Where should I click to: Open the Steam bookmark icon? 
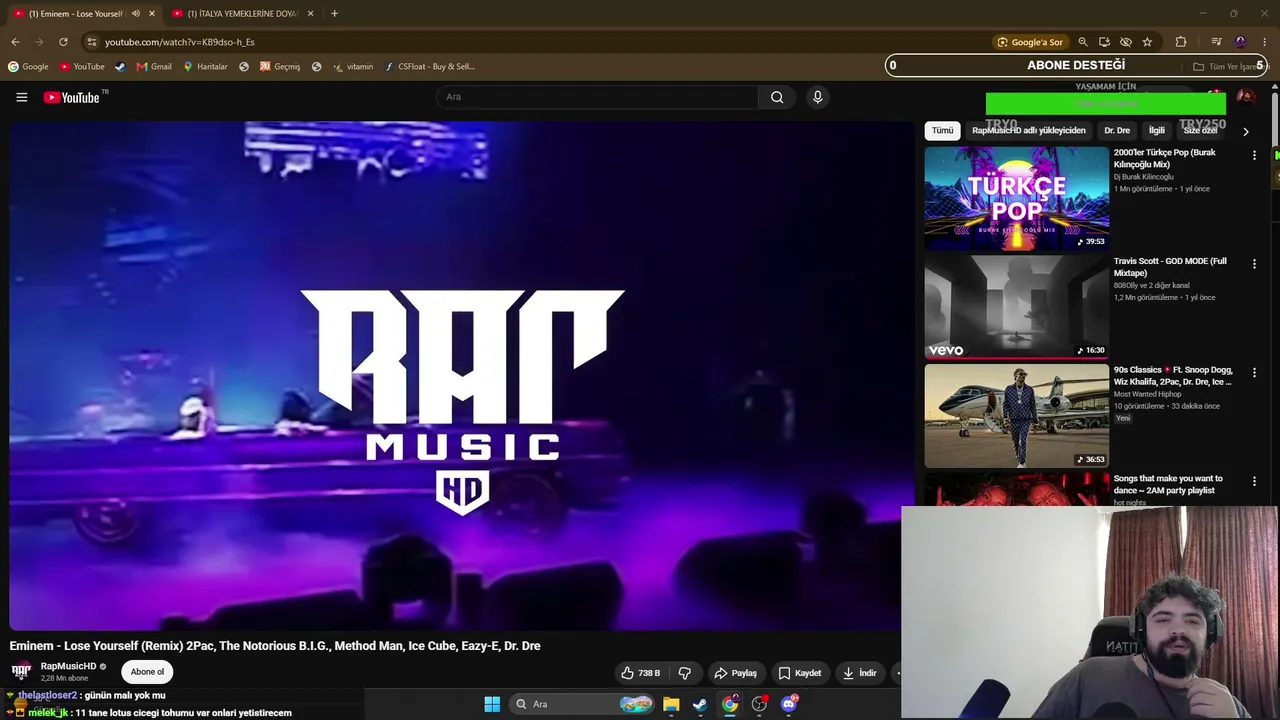click(x=120, y=67)
